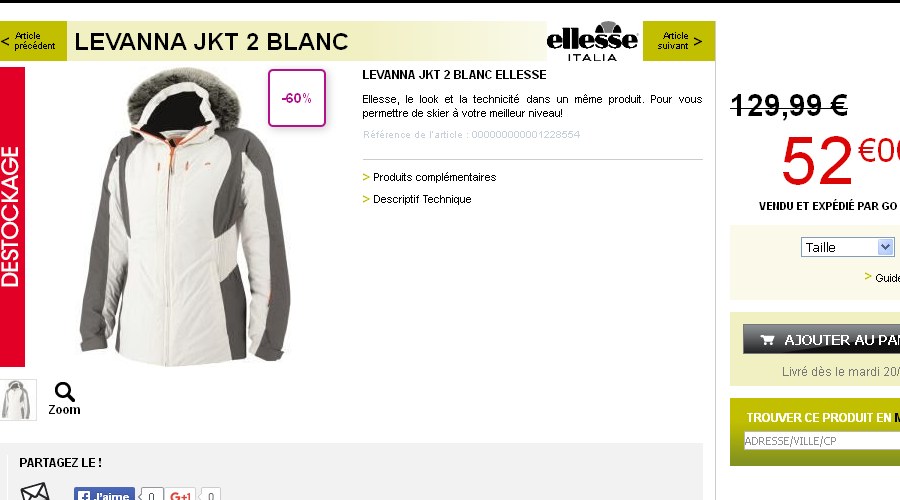Open the Taille size dropdown
Viewport: 900px width, 500px height.
pyautogui.click(x=847, y=247)
